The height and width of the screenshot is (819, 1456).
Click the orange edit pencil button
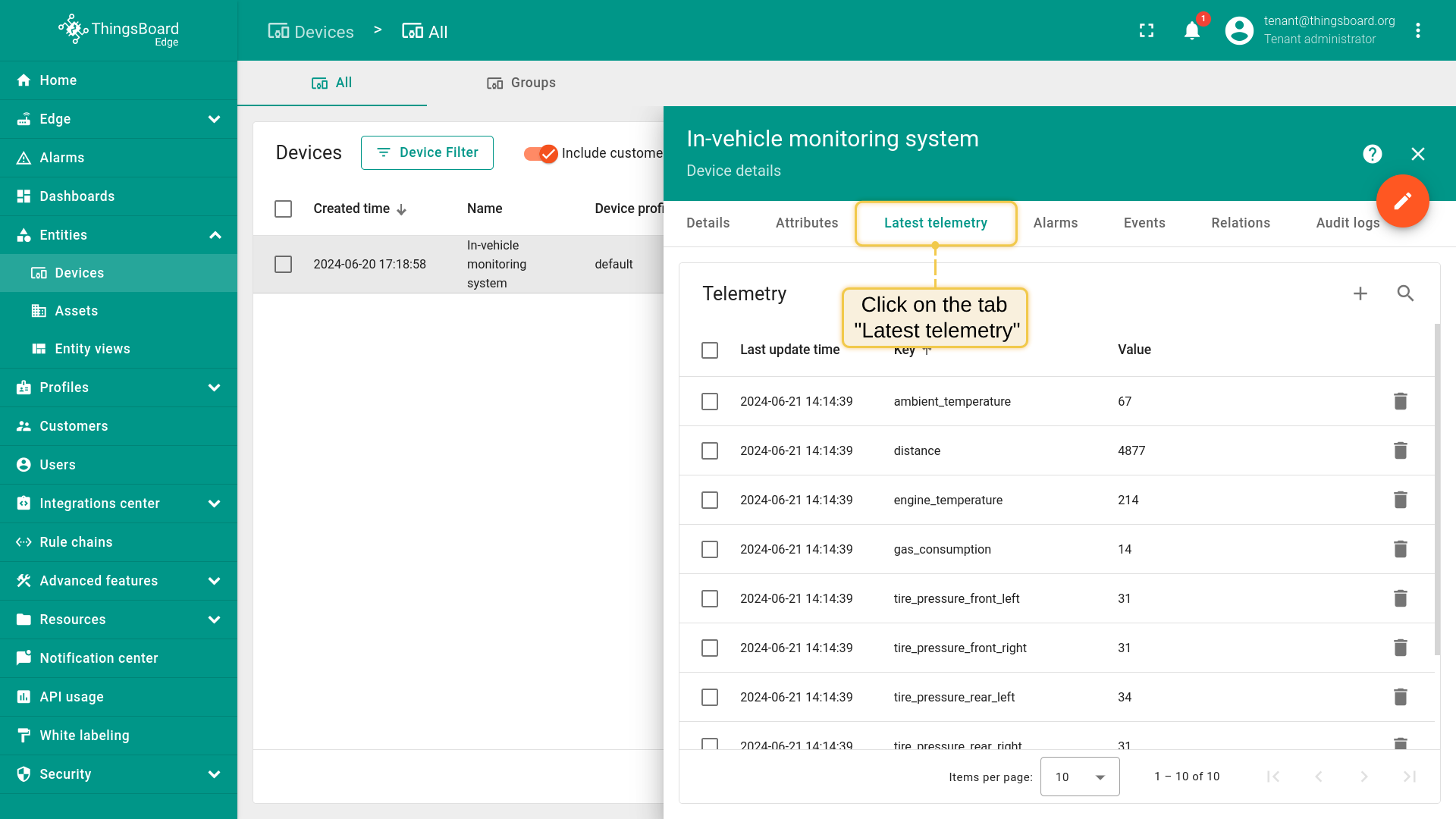(1403, 201)
